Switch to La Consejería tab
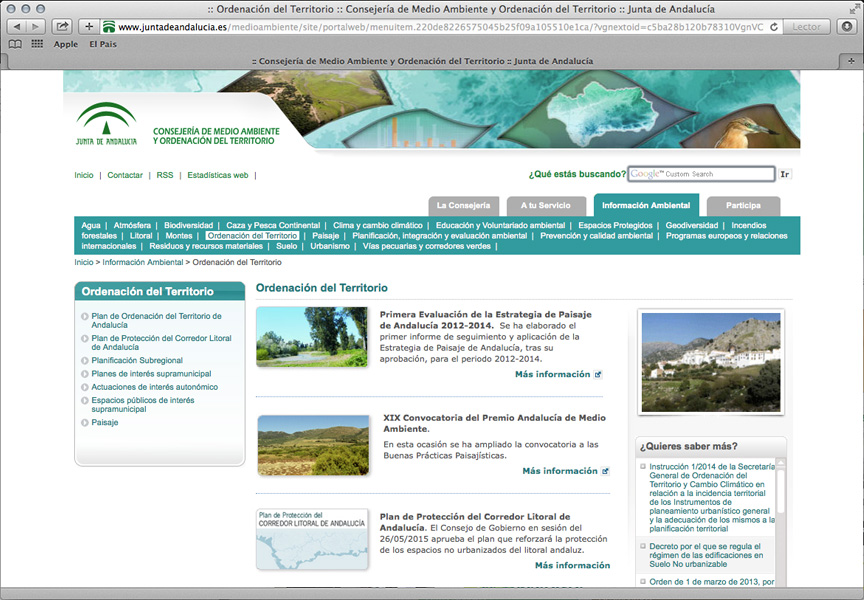Screen dimensions: 864x600 click(463, 205)
